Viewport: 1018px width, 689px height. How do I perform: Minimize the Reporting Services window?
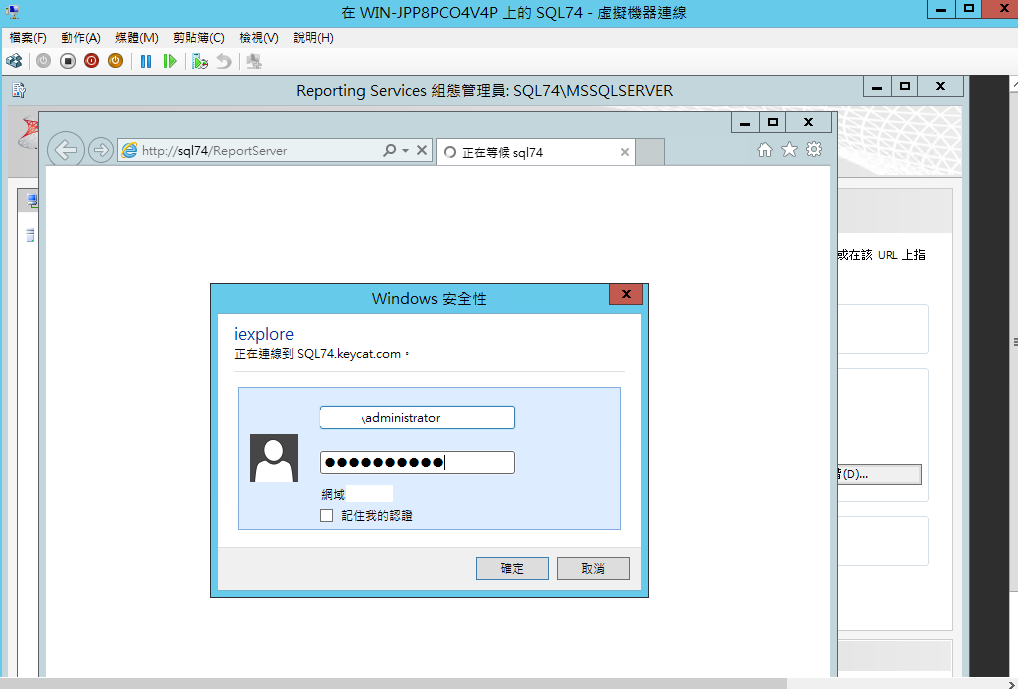click(x=877, y=86)
